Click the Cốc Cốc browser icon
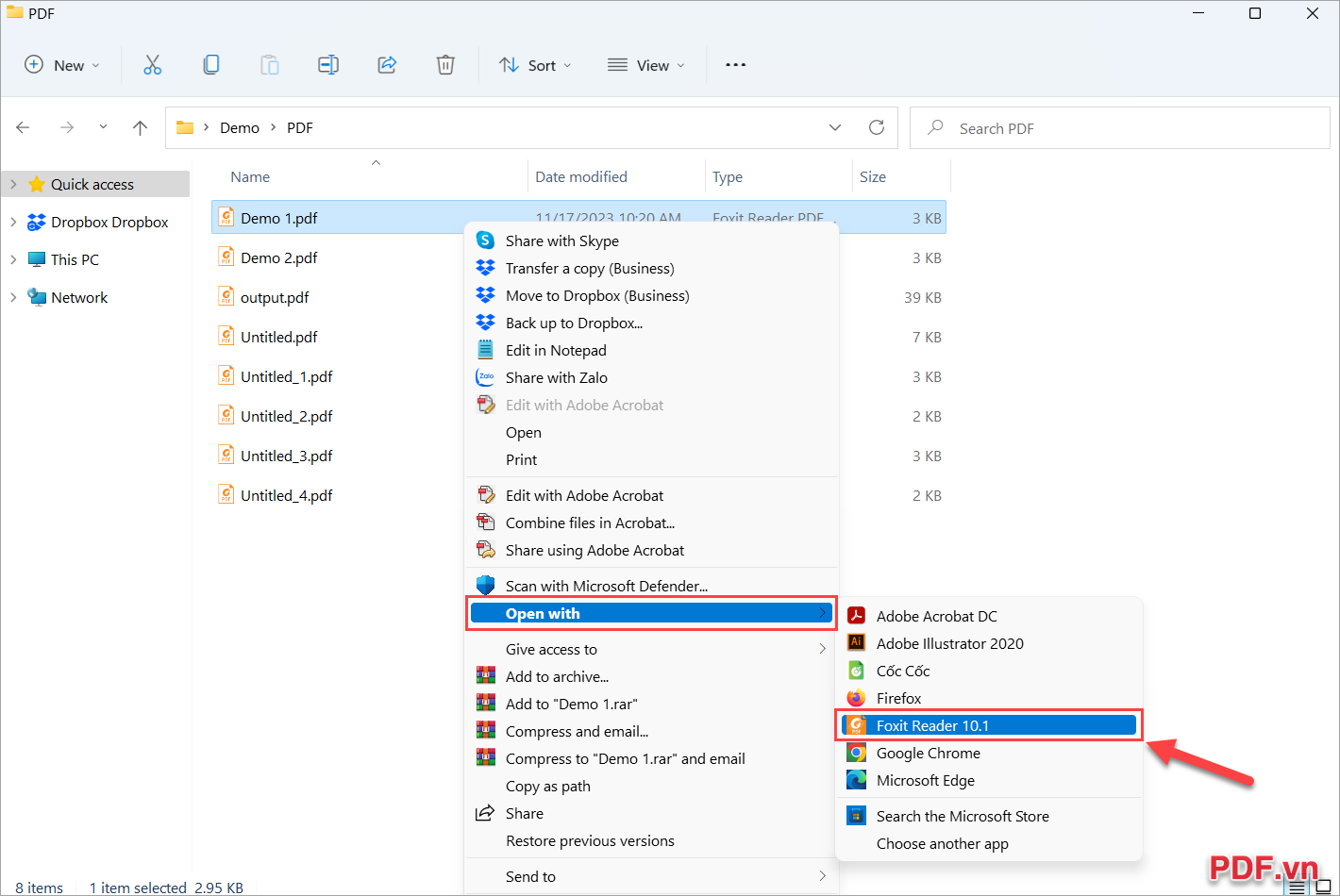This screenshot has width=1340, height=896. (x=856, y=671)
